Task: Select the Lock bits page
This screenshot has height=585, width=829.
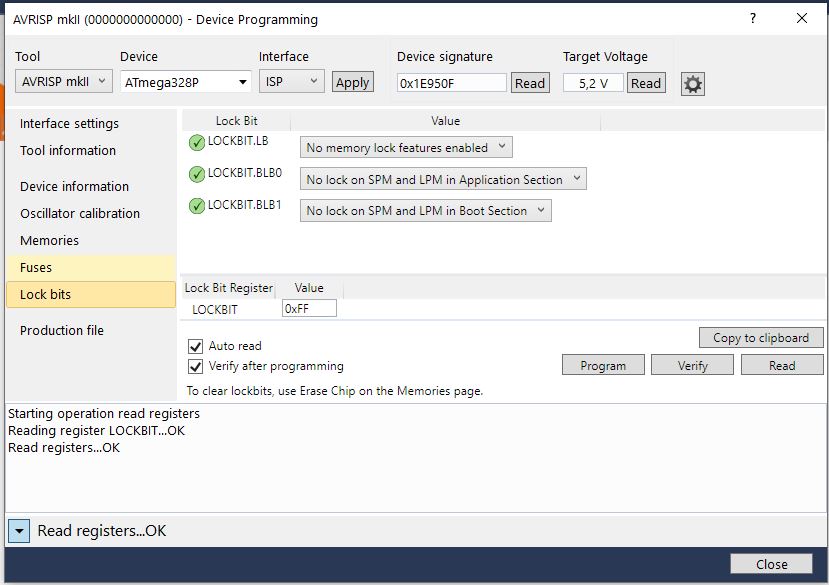Action: 91,295
